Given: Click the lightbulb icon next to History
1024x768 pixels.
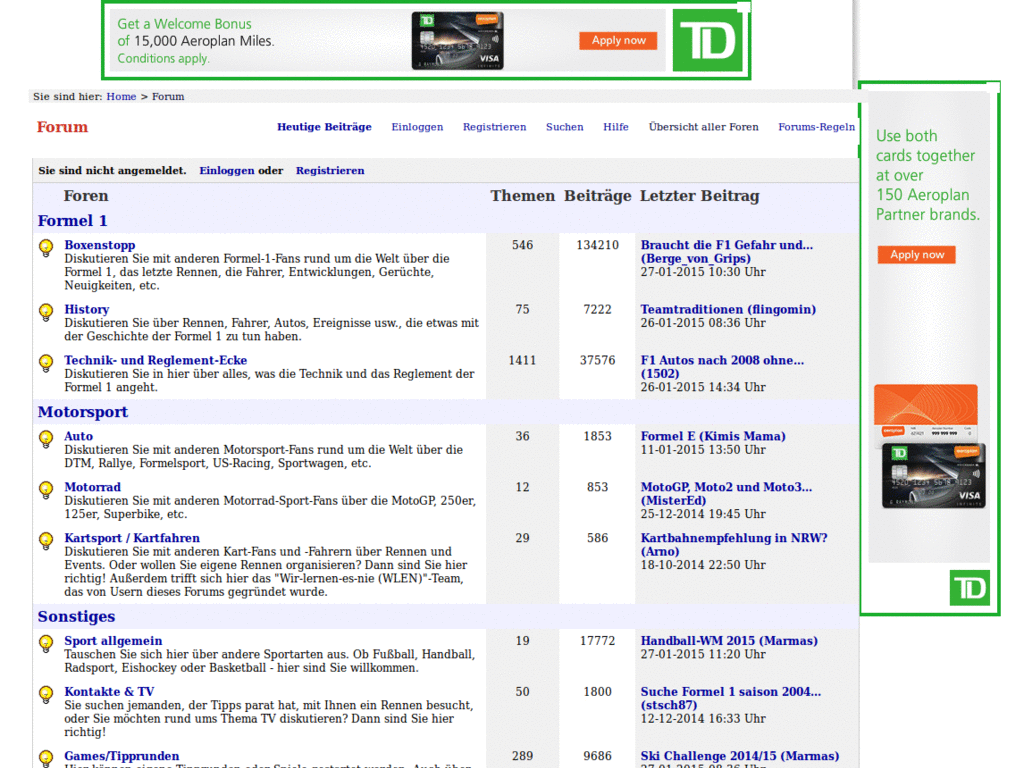Looking at the screenshot, I should coord(46,312).
